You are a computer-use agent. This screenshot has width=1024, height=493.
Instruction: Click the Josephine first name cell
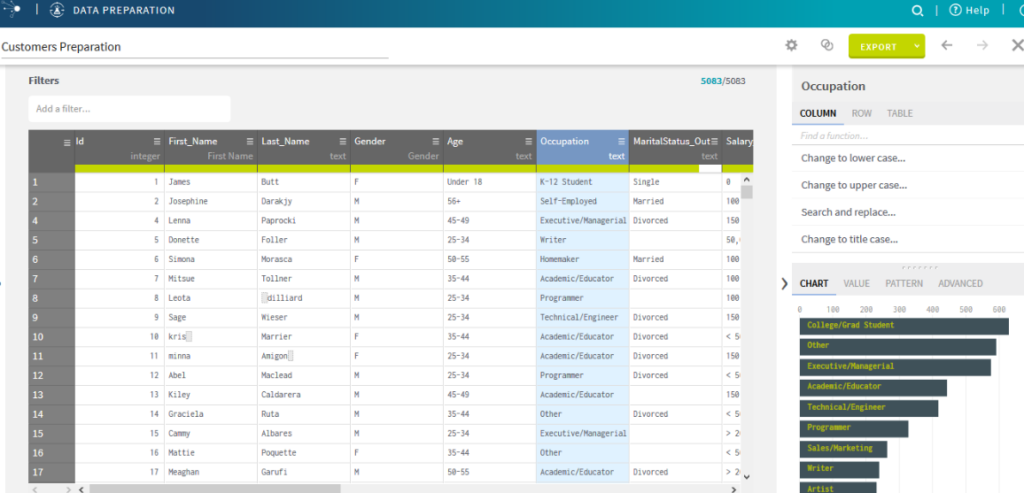(x=211, y=201)
